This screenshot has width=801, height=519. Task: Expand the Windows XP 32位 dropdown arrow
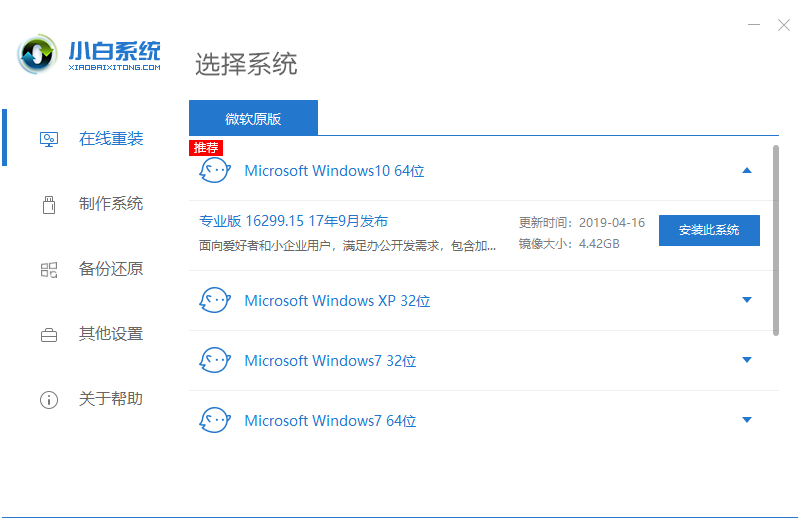click(x=746, y=301)
